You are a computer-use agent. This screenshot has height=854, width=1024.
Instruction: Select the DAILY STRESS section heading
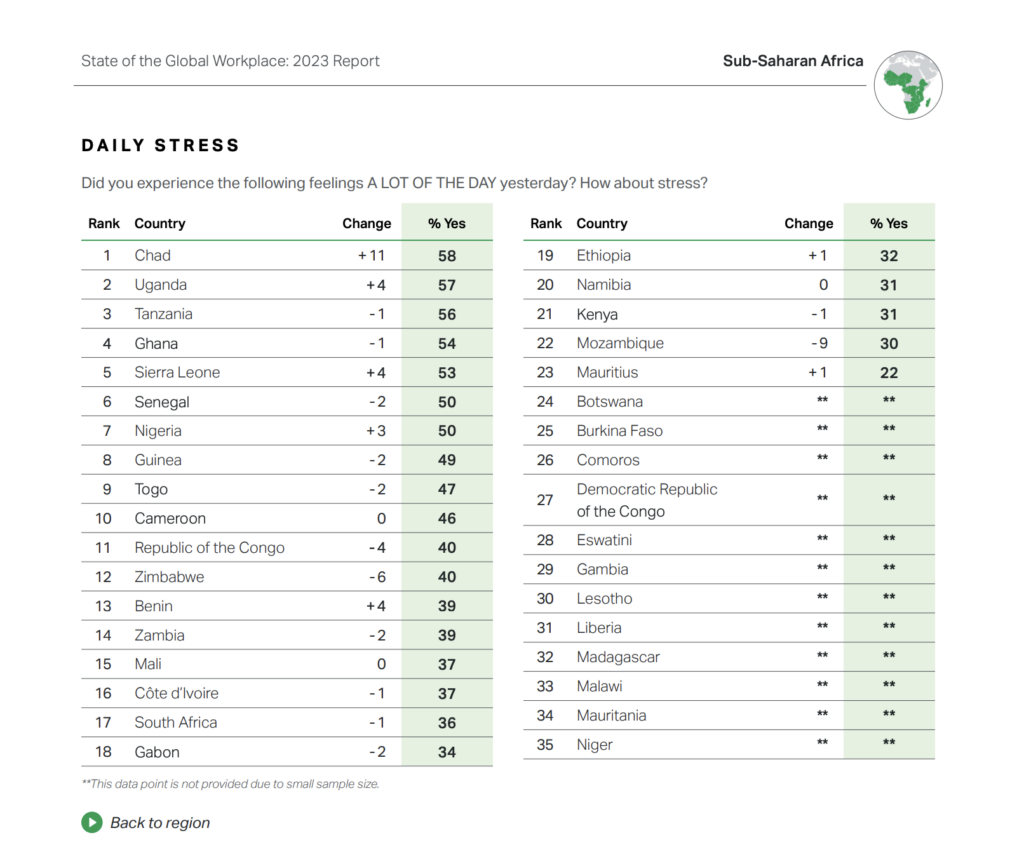point(161,146)
